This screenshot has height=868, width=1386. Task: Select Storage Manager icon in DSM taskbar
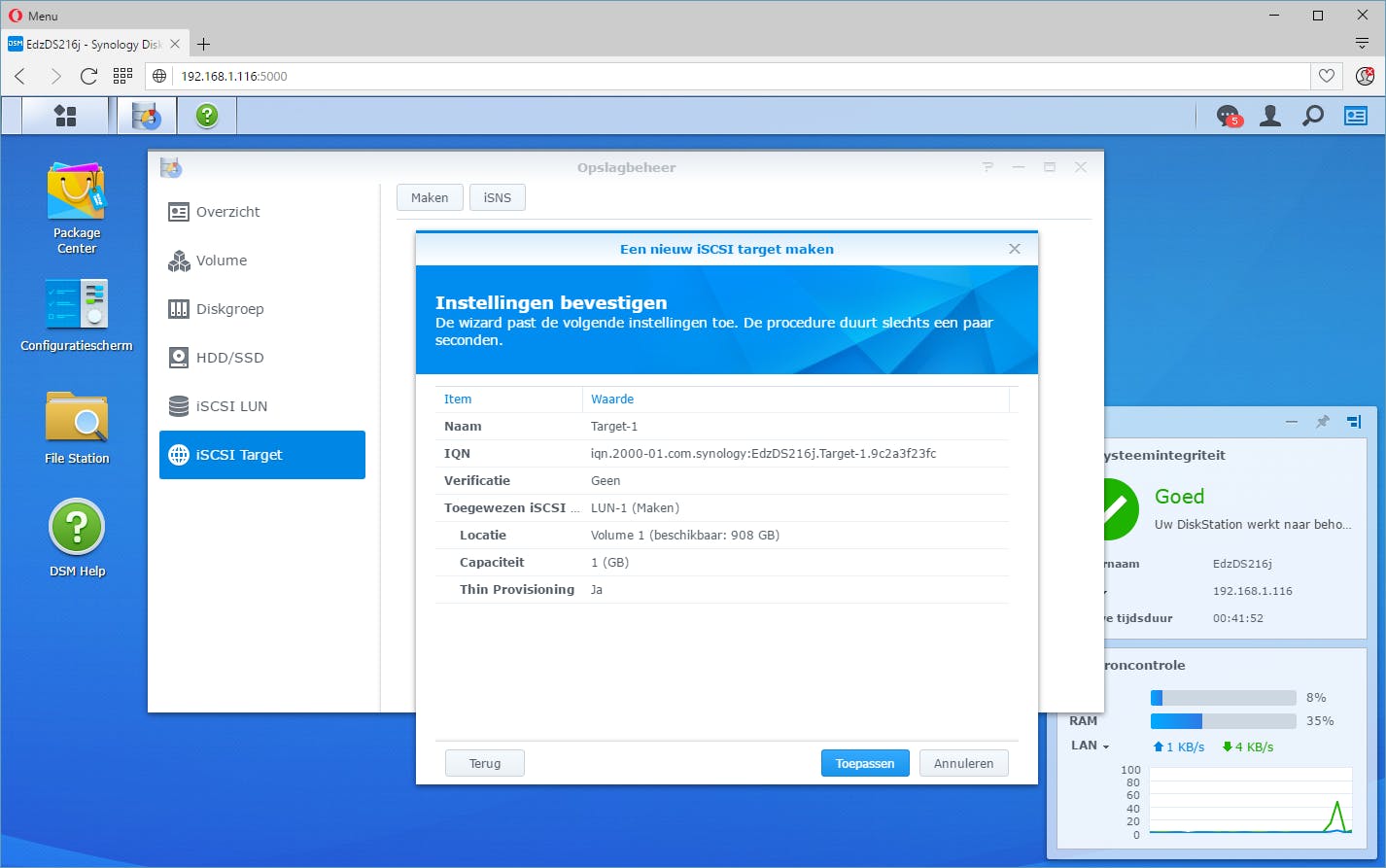[147, 116]
